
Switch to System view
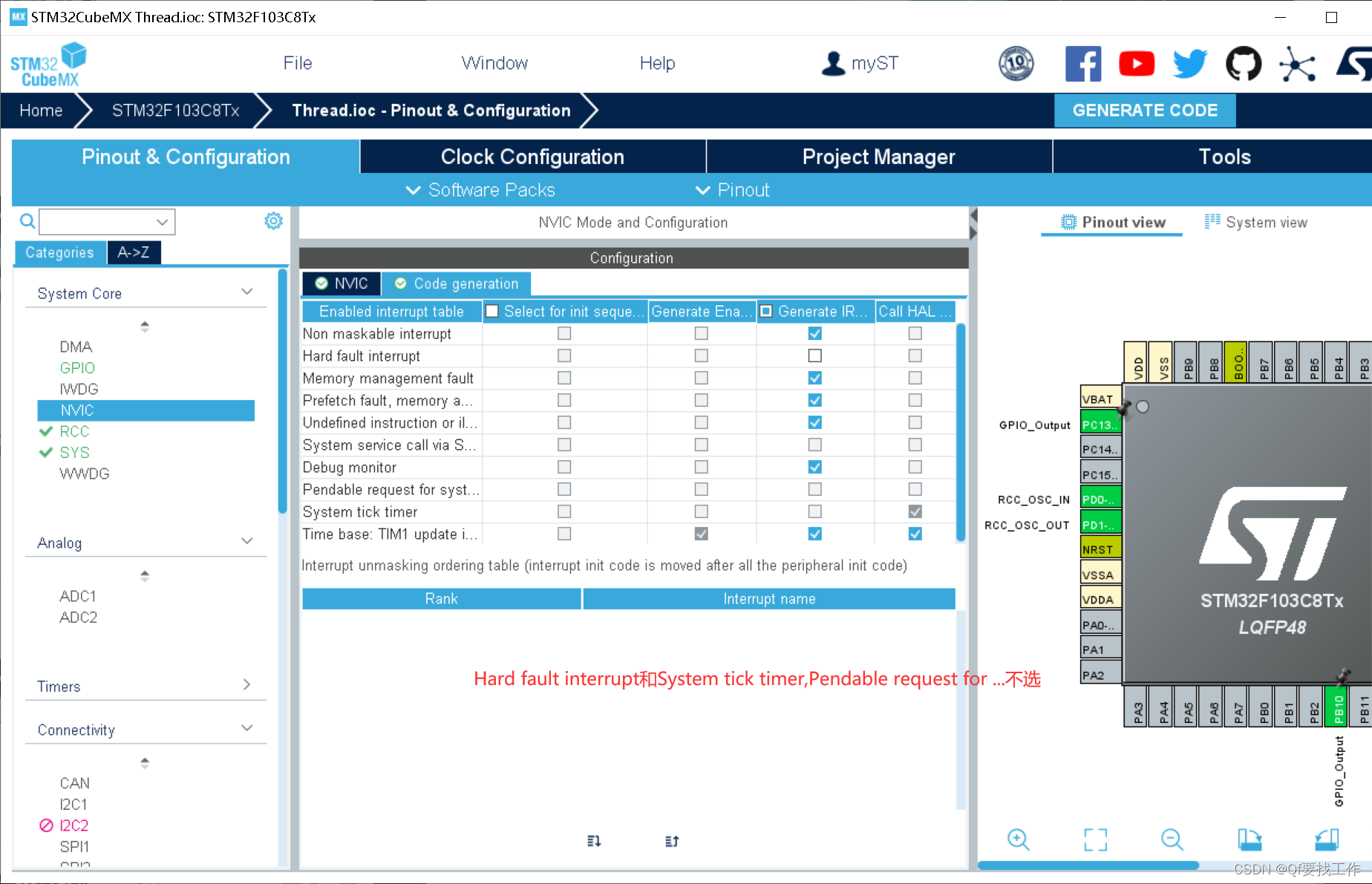[x=1255, y=222]
